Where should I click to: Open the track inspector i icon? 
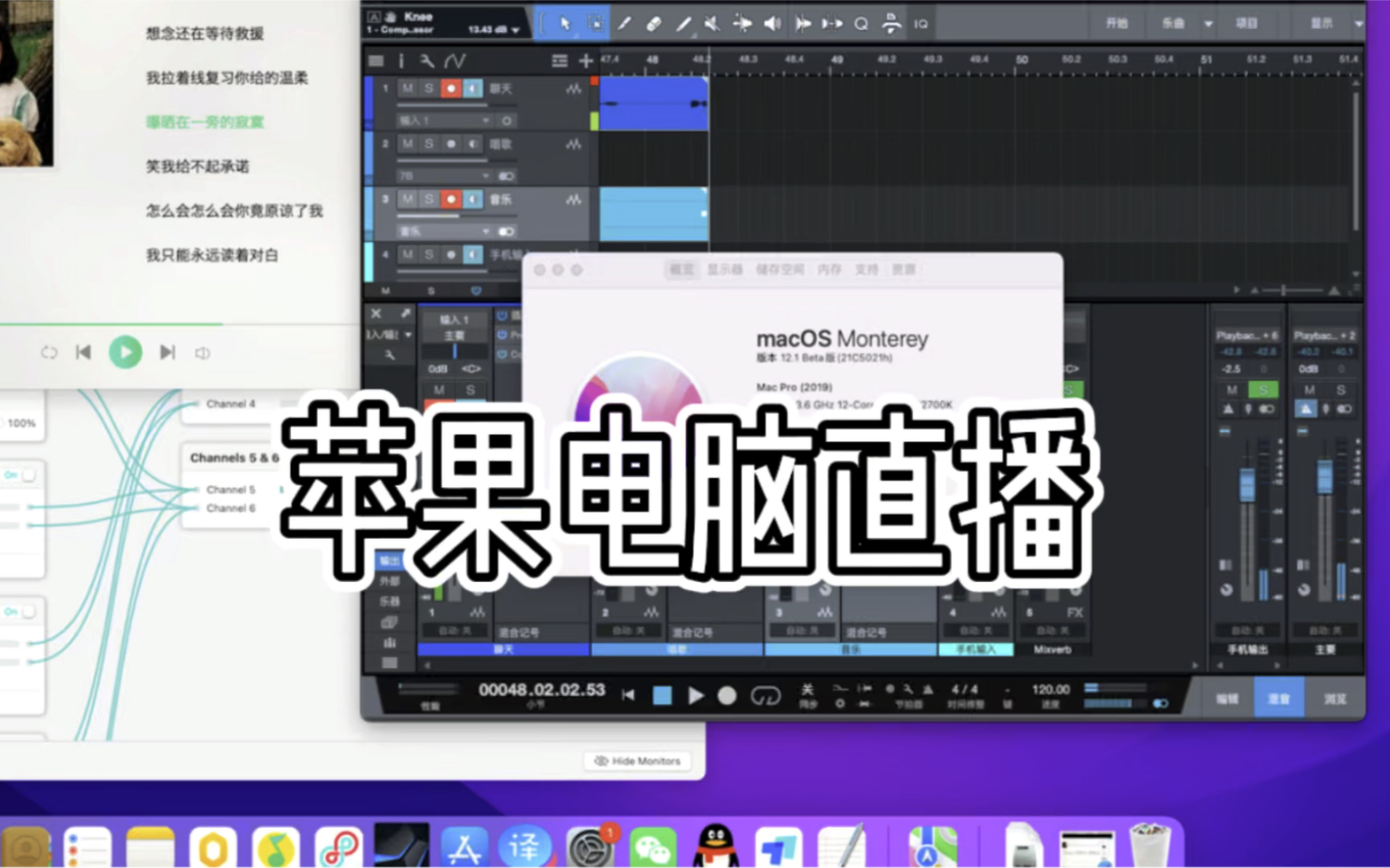(401, 61)
